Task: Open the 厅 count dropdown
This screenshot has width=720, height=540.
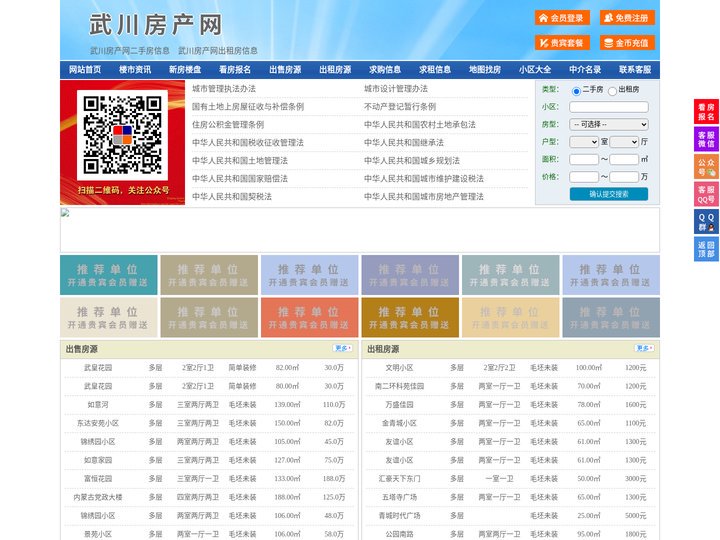Action: click(624, 142)
